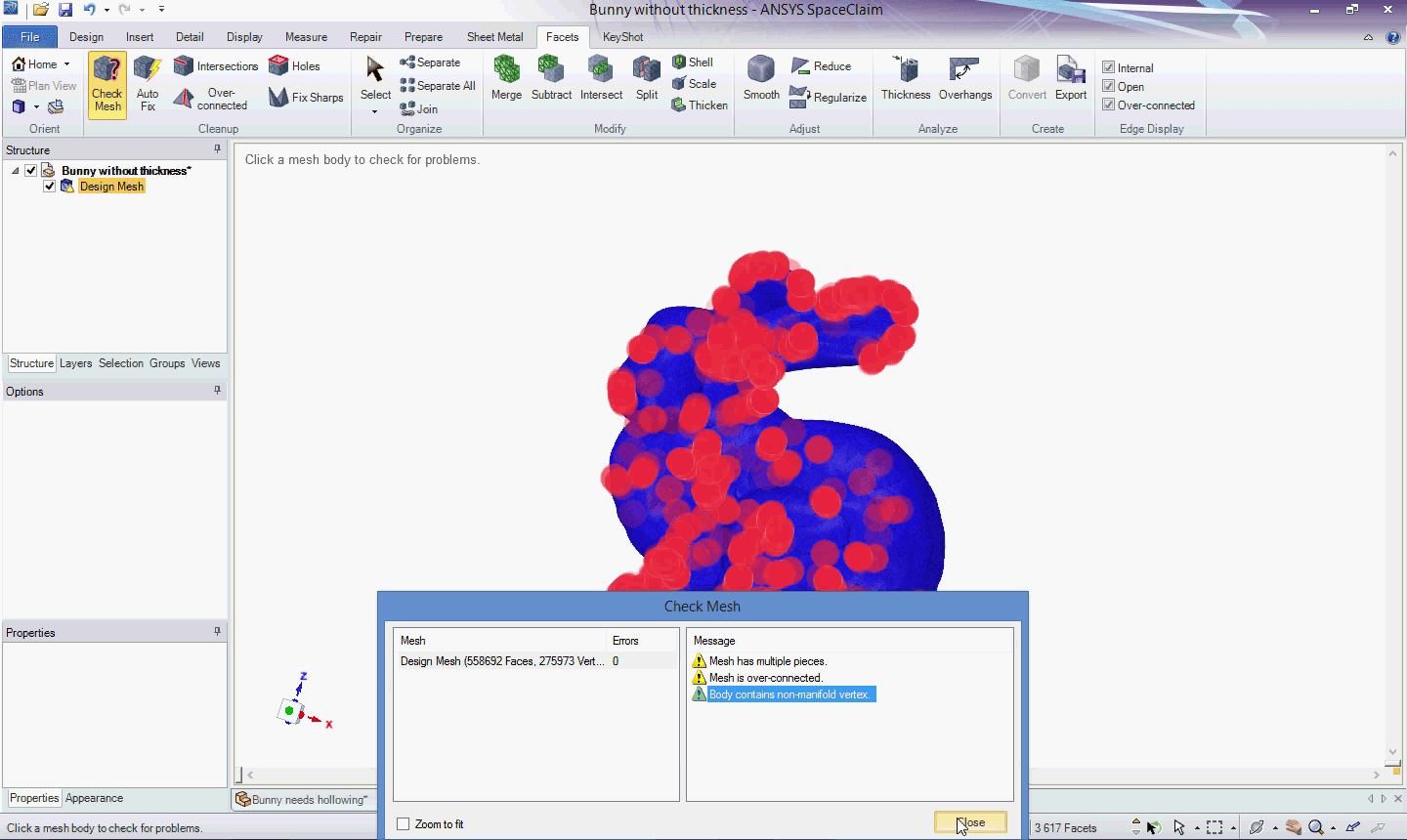
Task: Open the Over-connected cleanup tool
Action: pyautogui.click(x=211, y=99)
